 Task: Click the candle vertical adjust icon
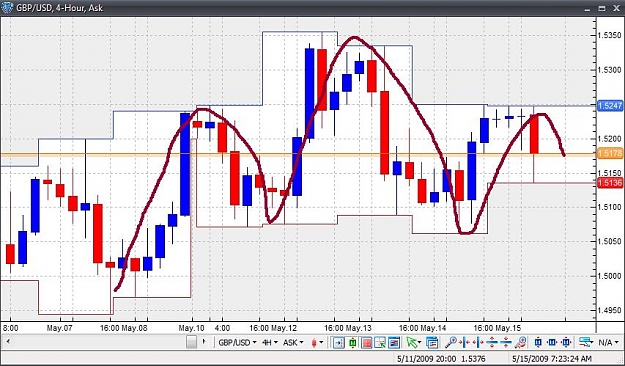538,342
